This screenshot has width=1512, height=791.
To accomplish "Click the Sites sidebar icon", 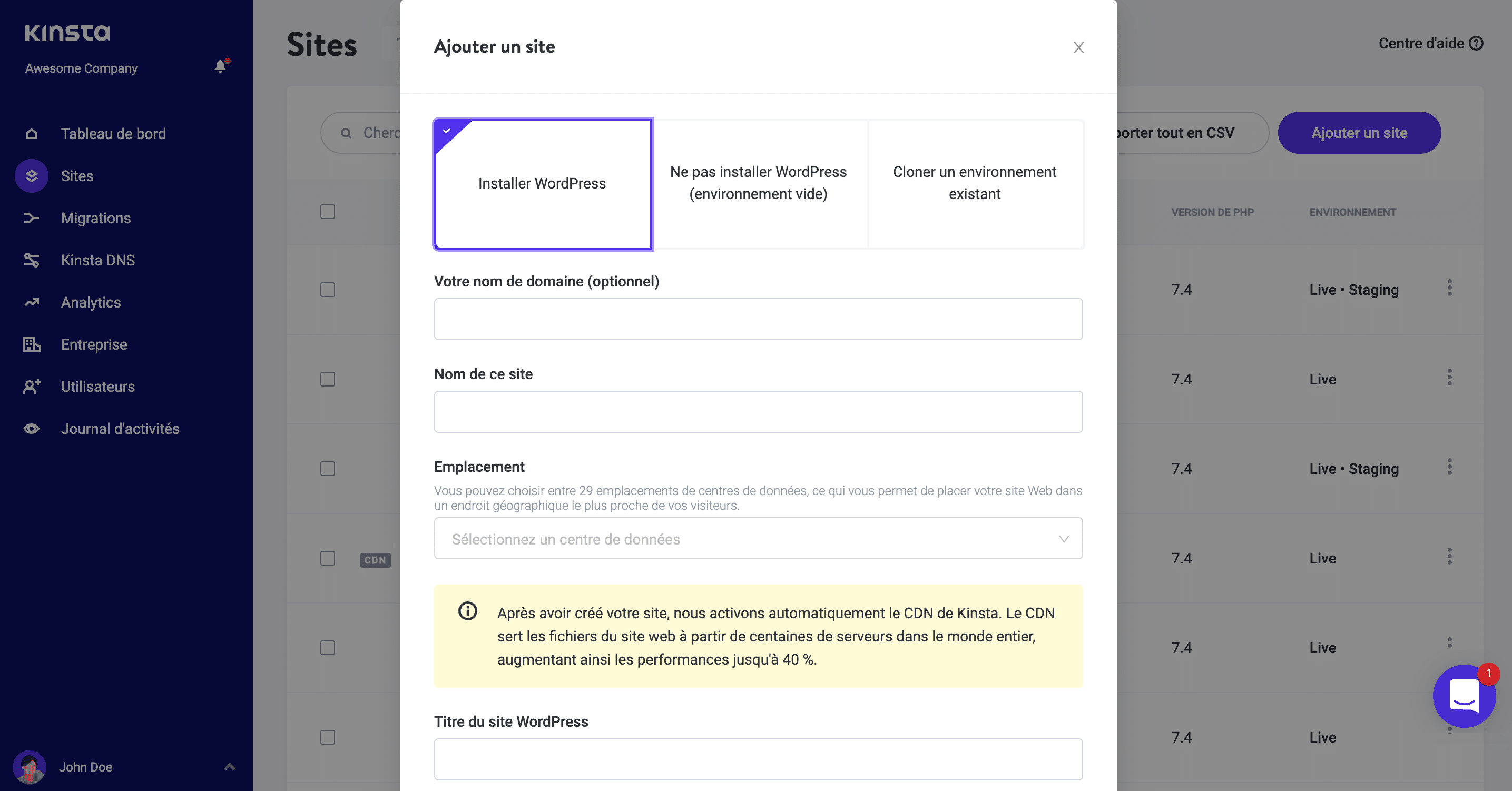I will point(31,176).
